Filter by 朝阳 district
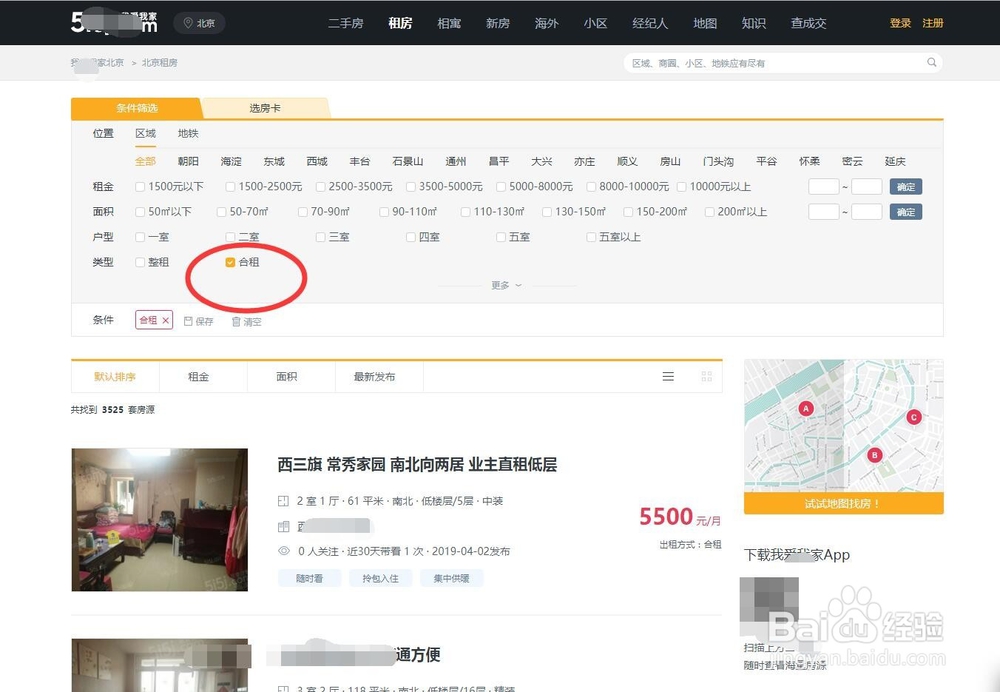The height and width of the screenshot is (692, 1000). (x=188, y=161)
